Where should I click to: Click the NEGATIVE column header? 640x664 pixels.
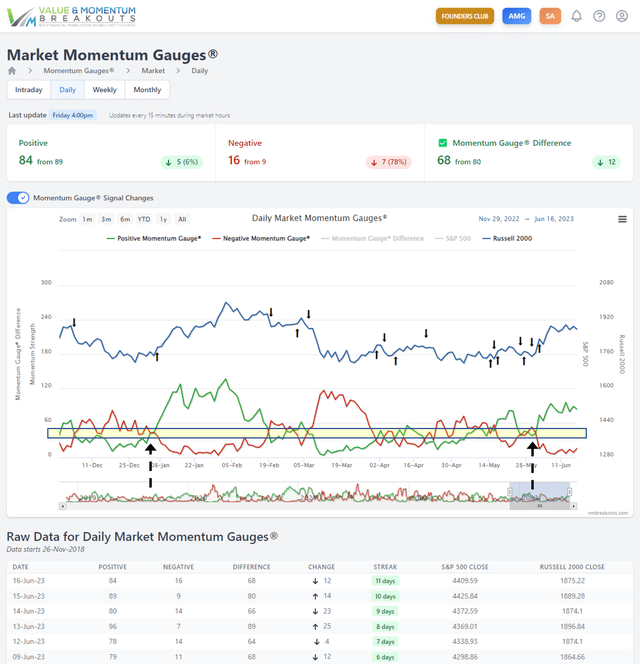tap(178, 567)
